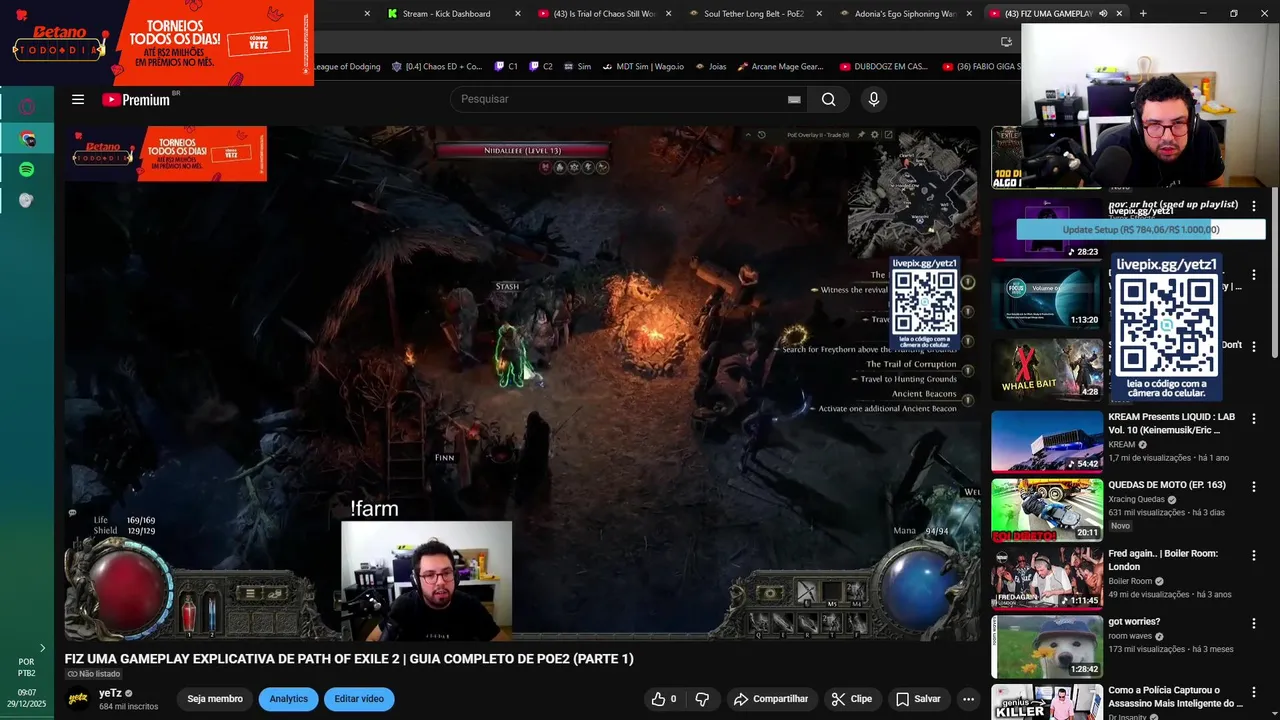1280x720 pixels.
Task: Open the Xracing Quedas channel name
Action: point(1136,499)
